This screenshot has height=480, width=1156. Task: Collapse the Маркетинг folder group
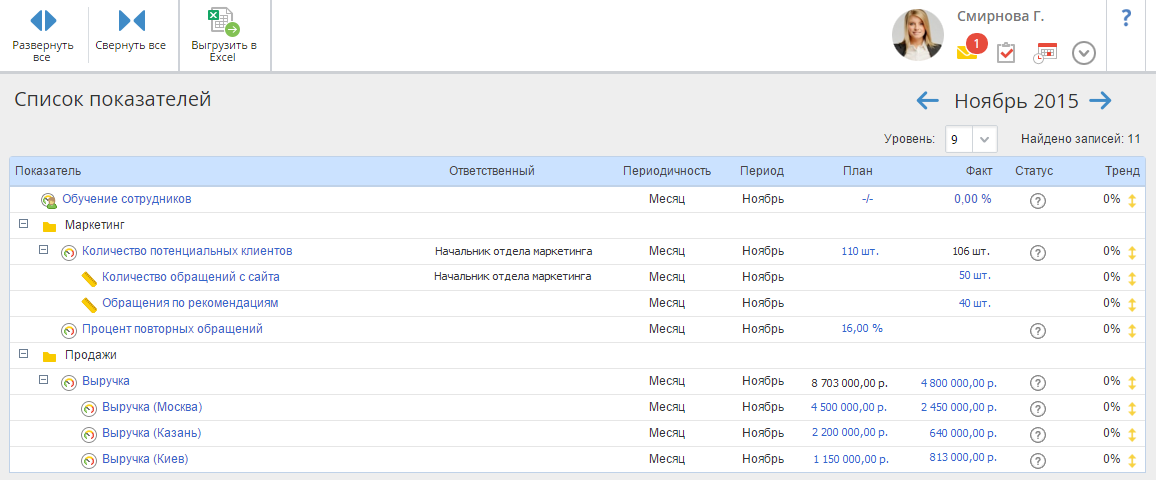23,225
